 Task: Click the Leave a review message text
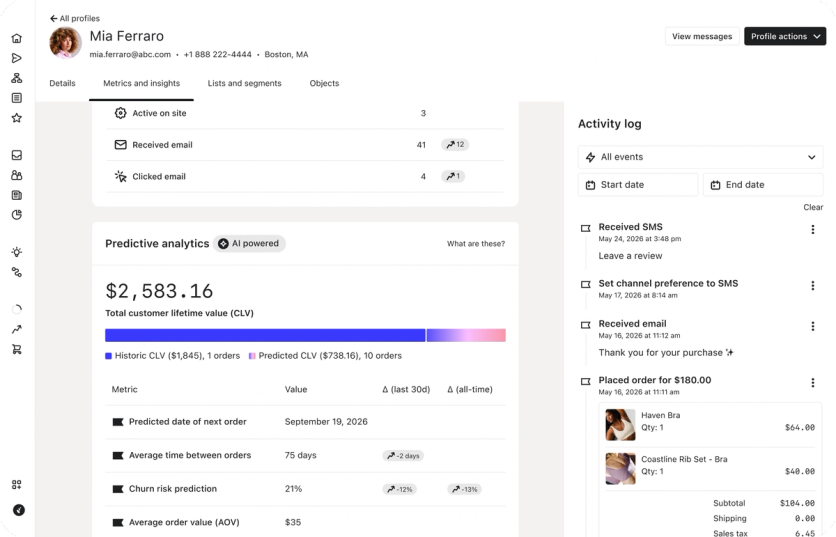630,256
